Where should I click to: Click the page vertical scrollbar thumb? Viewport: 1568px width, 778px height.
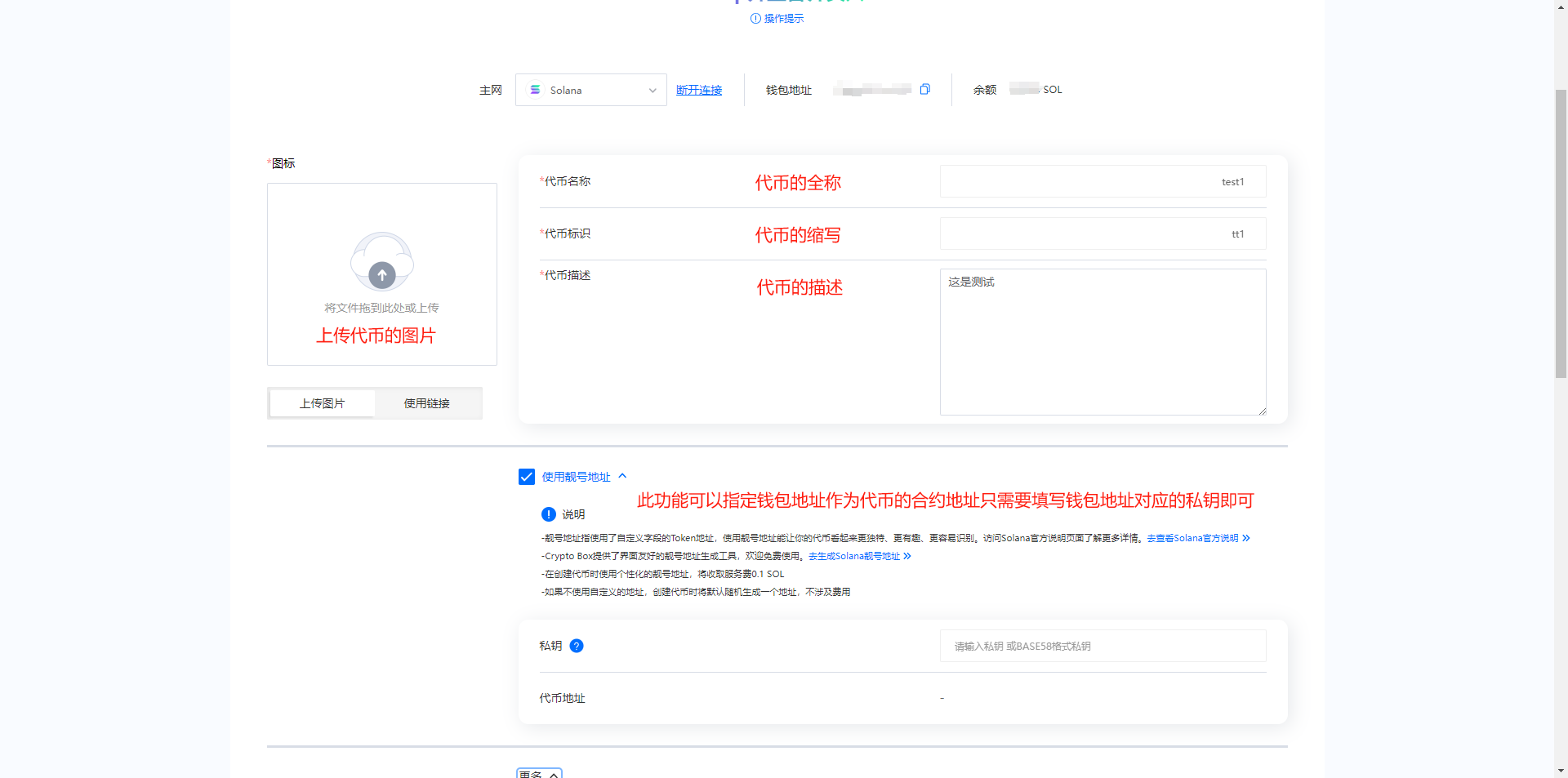(x=1561, y=233)
